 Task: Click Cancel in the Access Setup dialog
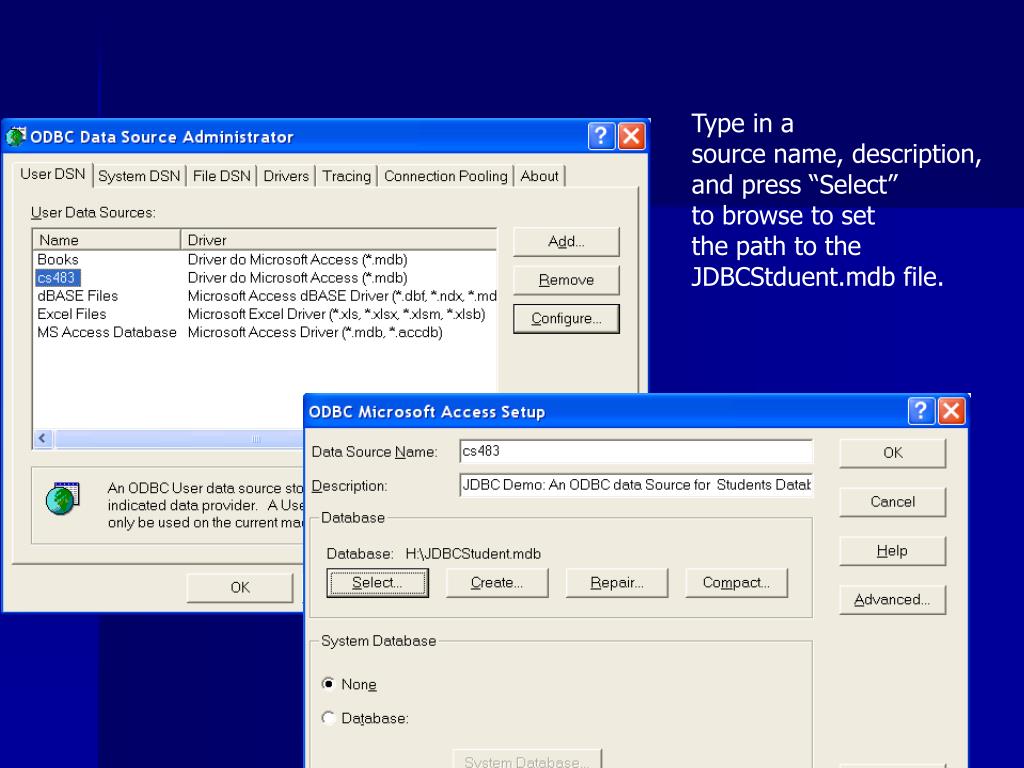(893, 502)
